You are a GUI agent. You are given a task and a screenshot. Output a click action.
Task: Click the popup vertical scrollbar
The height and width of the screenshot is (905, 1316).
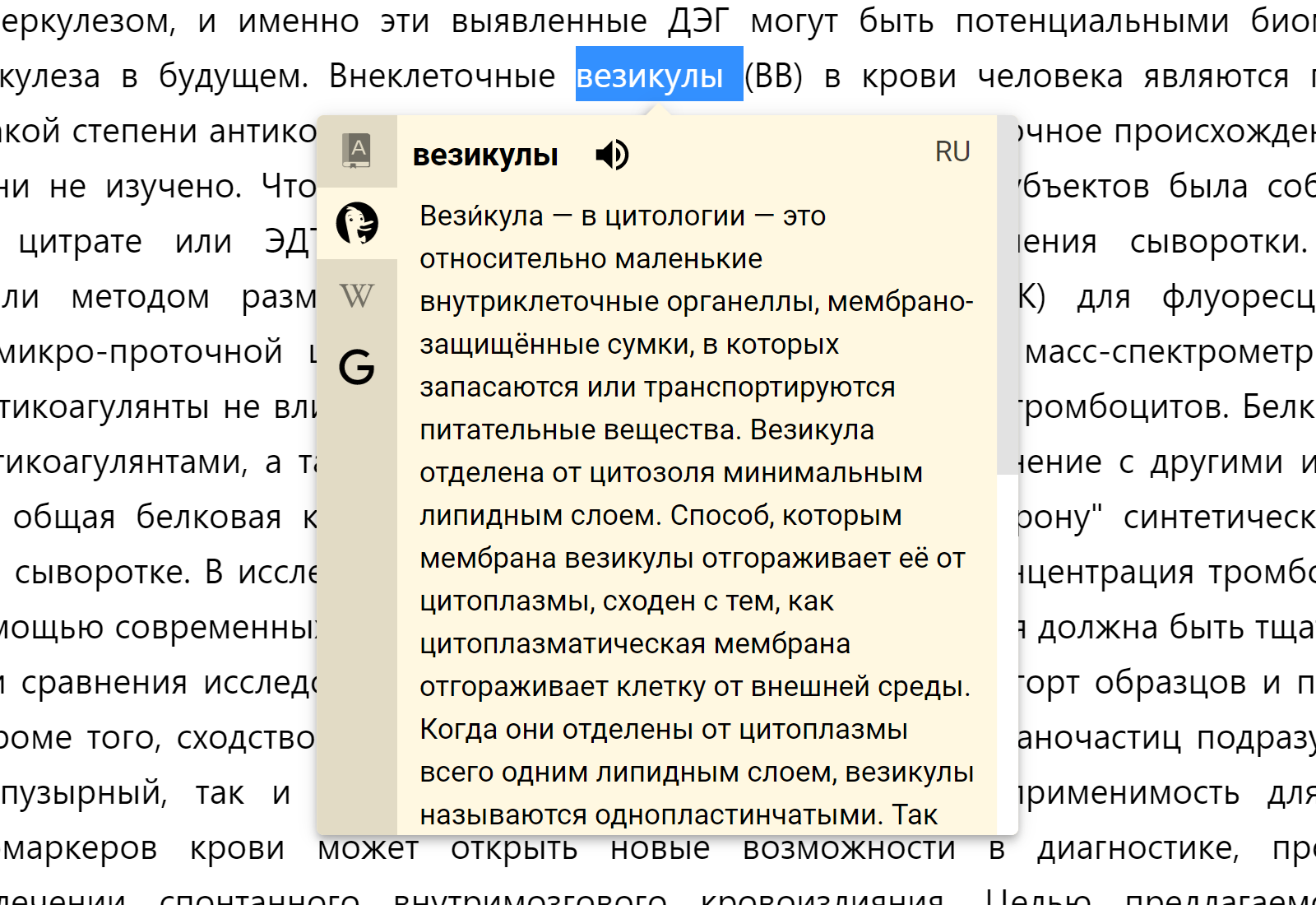[1008, 295]
